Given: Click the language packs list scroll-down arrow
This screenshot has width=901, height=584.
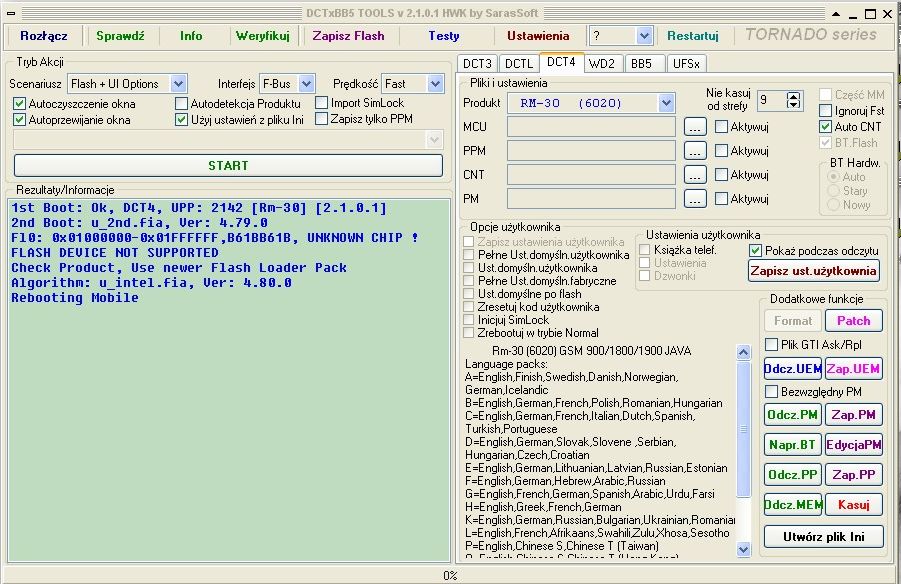Looking at the screenshot, I should click(744, 549).
